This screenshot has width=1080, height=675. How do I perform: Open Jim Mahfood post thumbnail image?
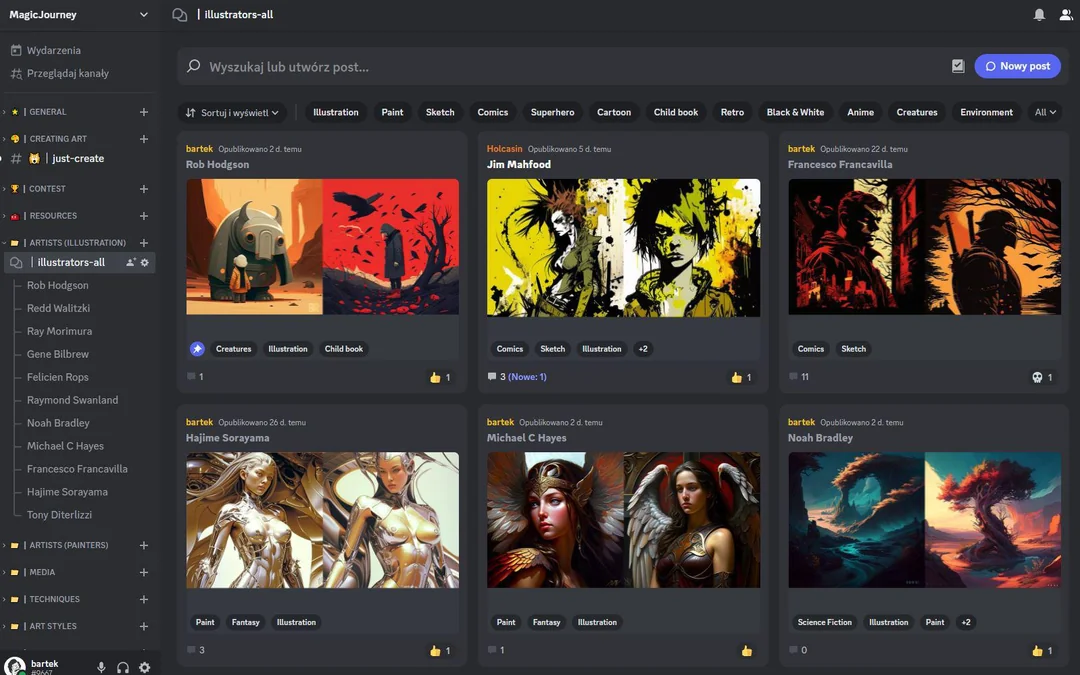pyautogui.click(x=623, y=247)
